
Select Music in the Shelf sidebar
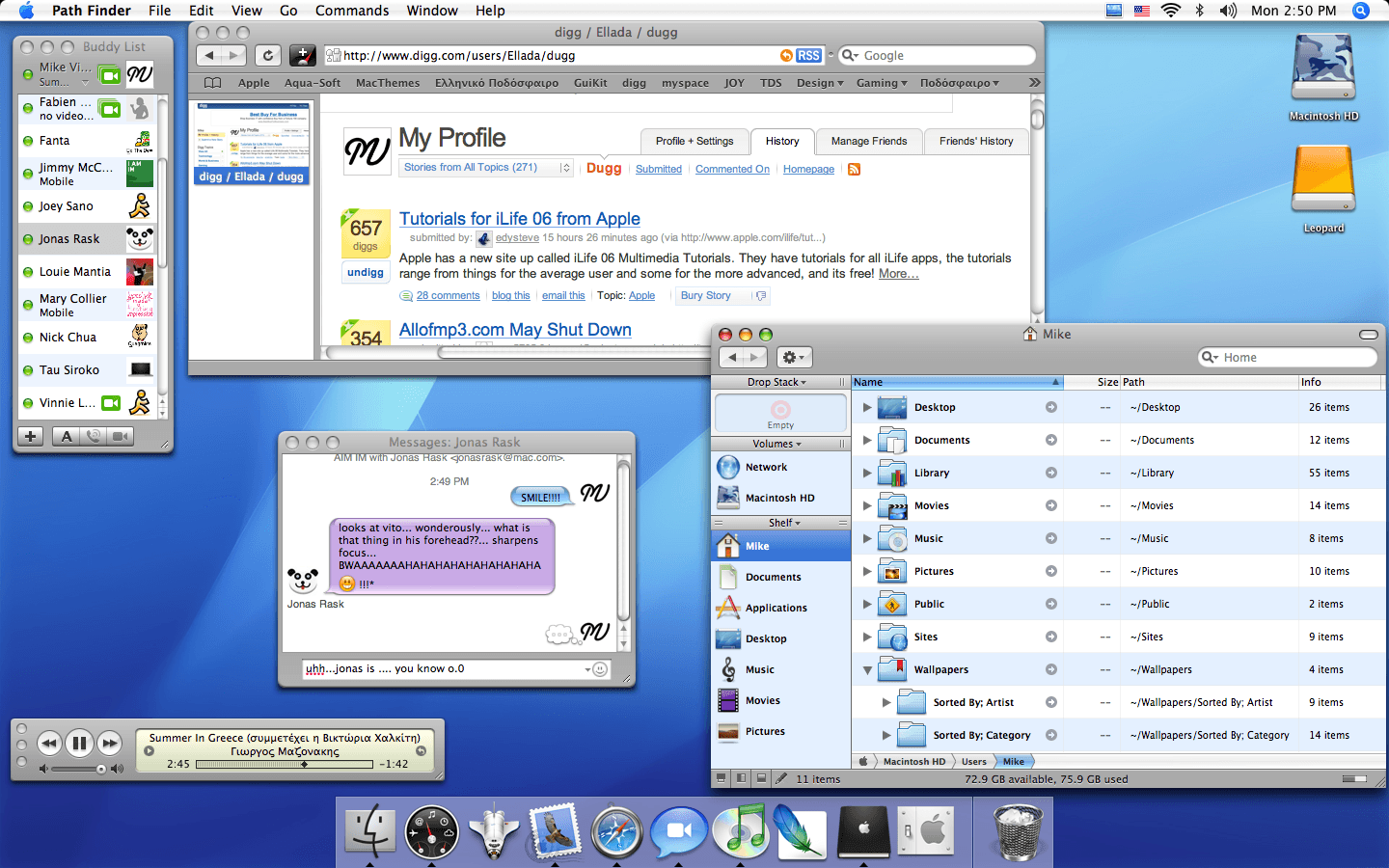pos(781,669)
